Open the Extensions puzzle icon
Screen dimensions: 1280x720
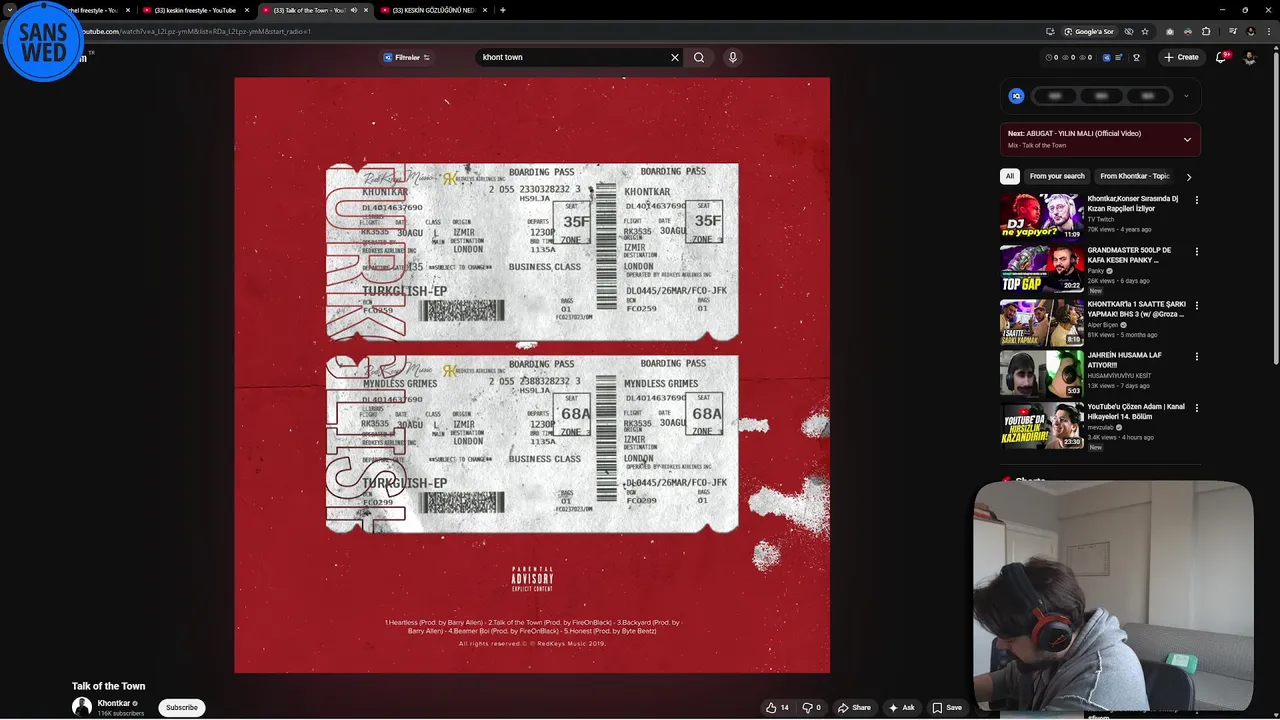(1206, 31)
